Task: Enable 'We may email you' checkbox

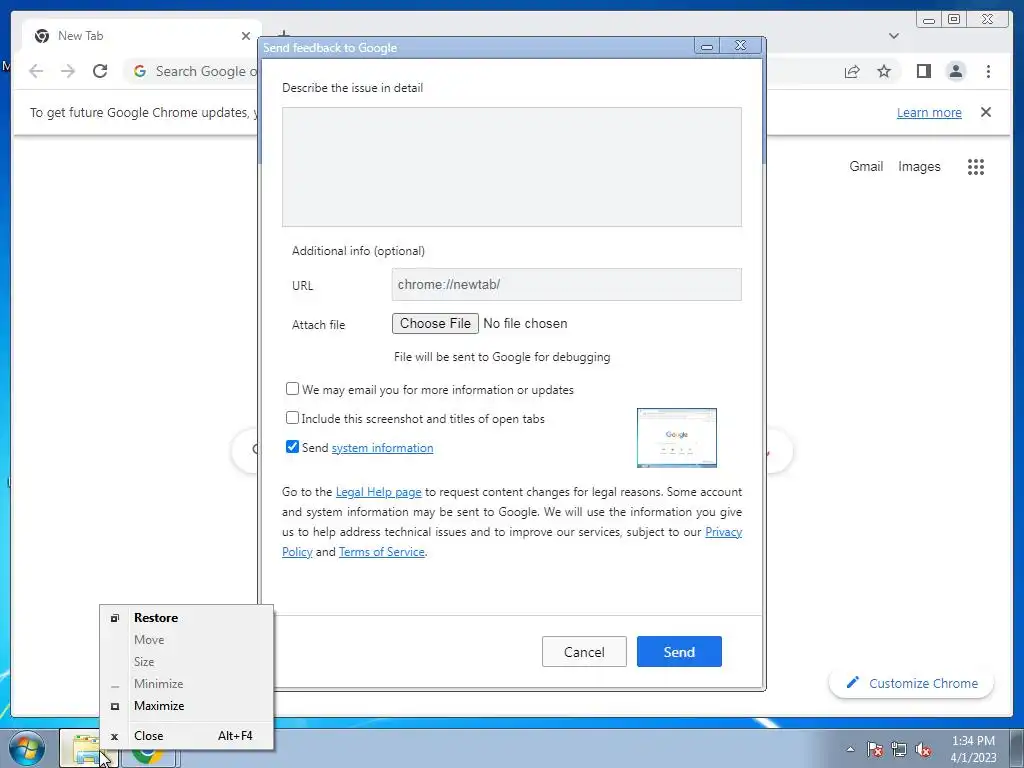Action: click(x=293, y=389)
